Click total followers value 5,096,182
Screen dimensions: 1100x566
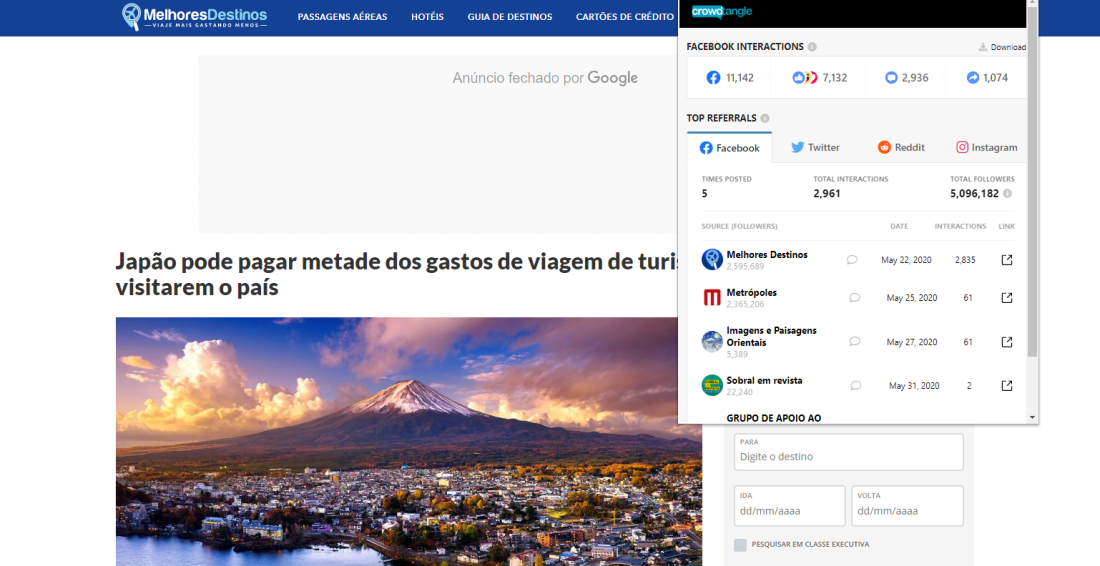974,194
